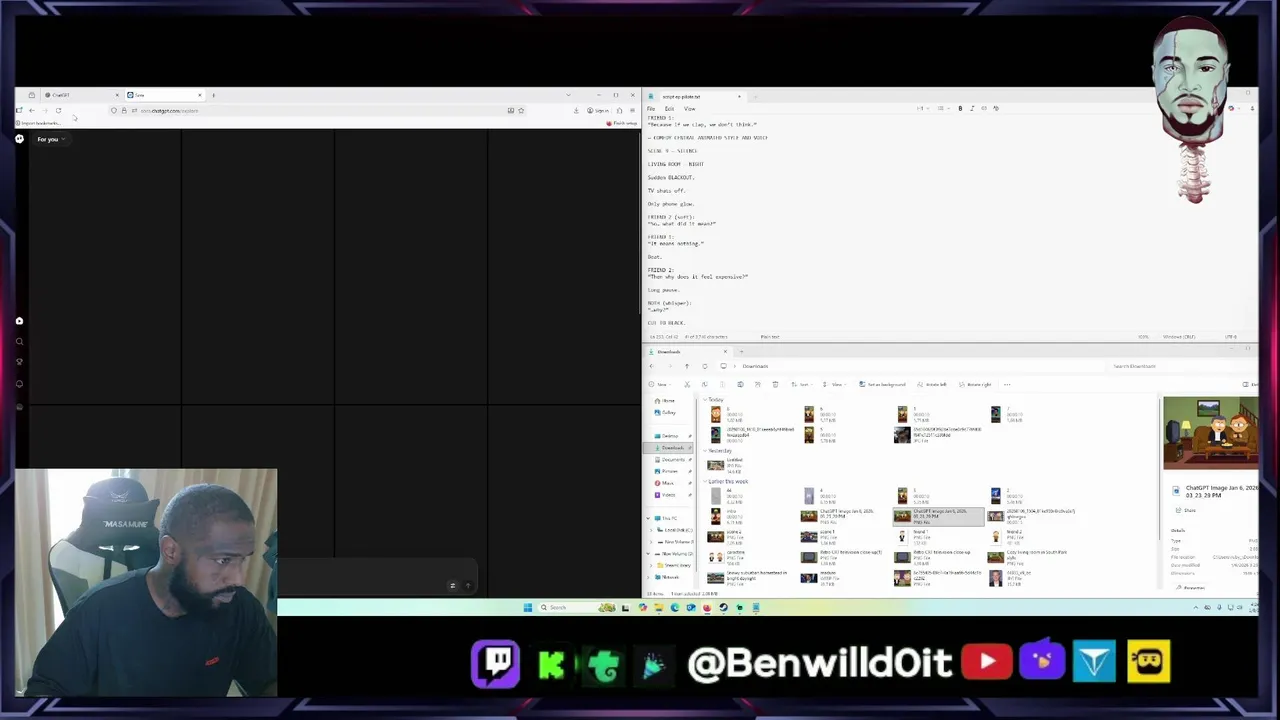Image resolution: width=1280 pixels, height=720 pixels.
Task: Click the Delete trash icon in Explorer
Action: 775,385
